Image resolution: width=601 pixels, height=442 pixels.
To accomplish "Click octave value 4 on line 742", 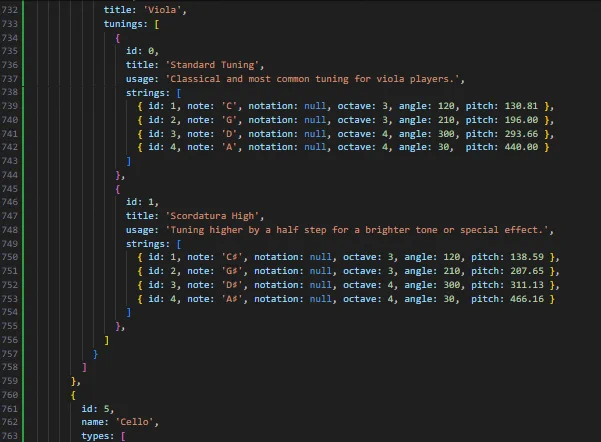I will 384,147.
